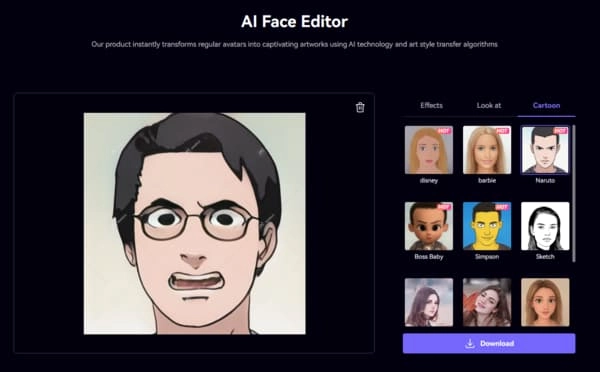Click the Sketch label text

545,256
